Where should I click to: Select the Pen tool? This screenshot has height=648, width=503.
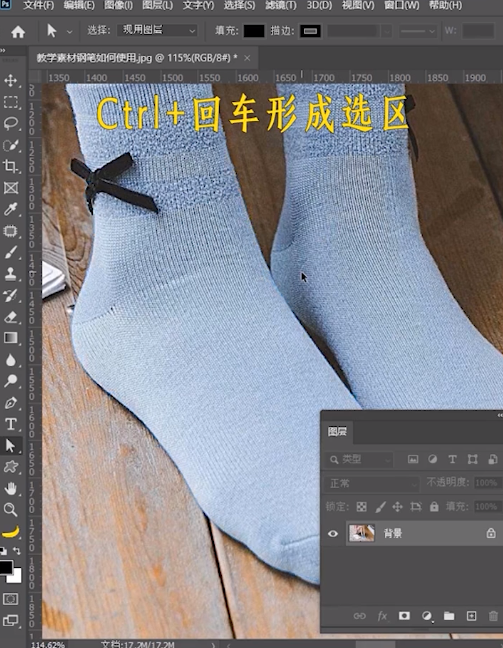(11, 403)
